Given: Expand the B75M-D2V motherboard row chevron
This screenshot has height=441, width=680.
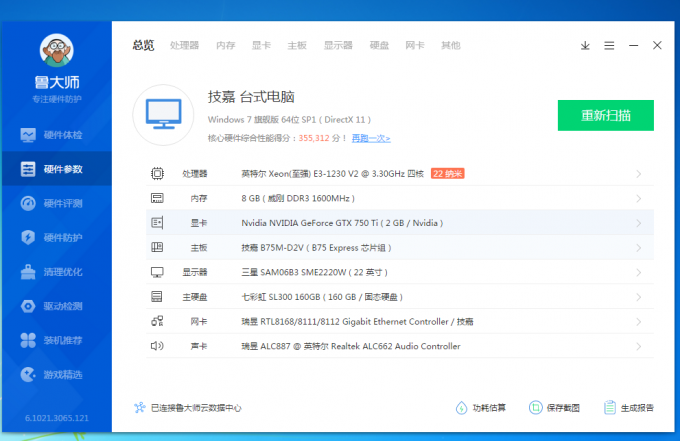Looking at the screenshot, I should tap(638, 248).
